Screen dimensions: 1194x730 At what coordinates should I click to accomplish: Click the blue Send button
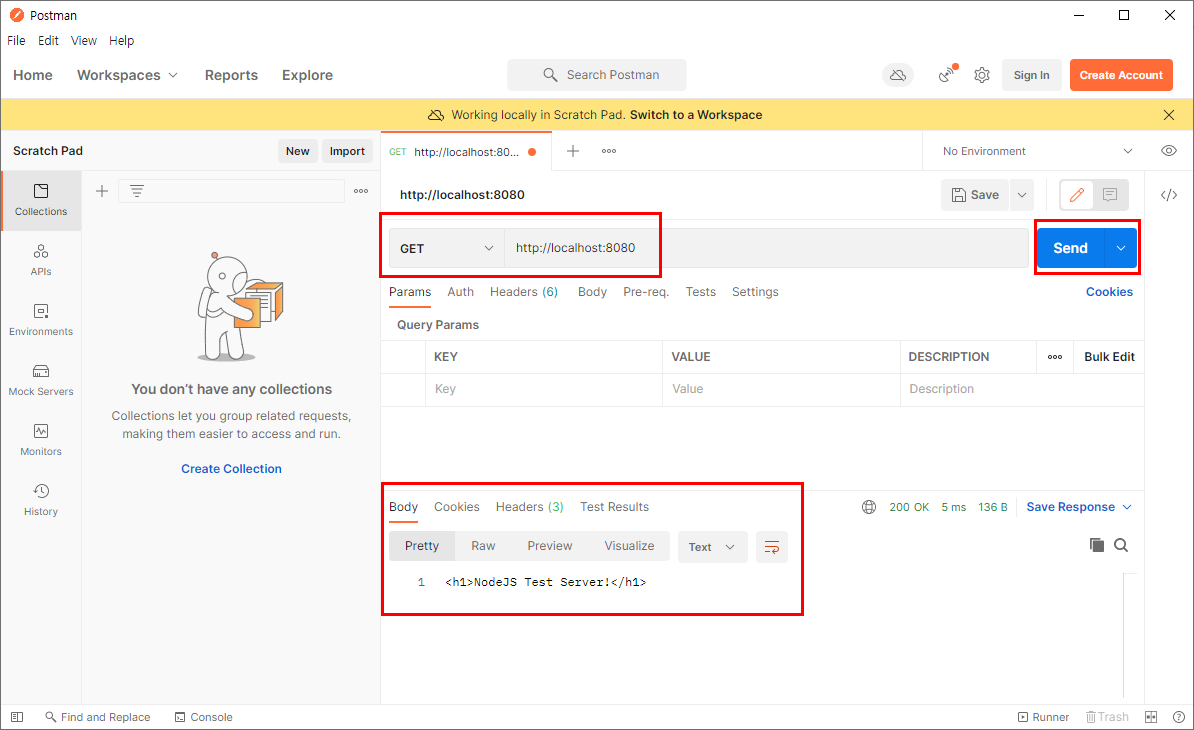1071,248
